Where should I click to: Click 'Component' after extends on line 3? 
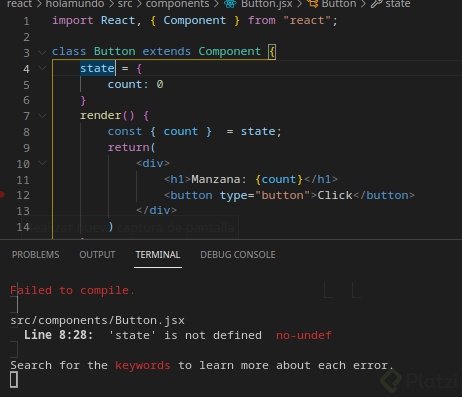[x=229, y=51]
